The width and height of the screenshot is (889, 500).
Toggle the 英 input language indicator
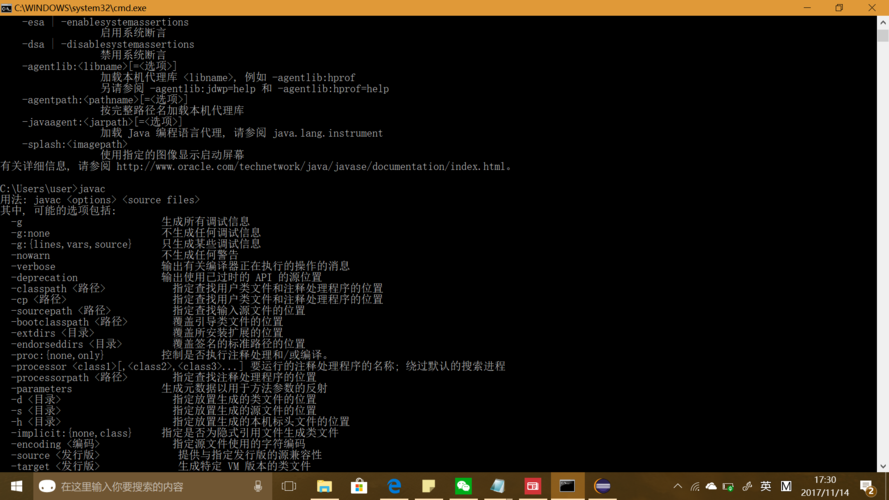point(766,486)
